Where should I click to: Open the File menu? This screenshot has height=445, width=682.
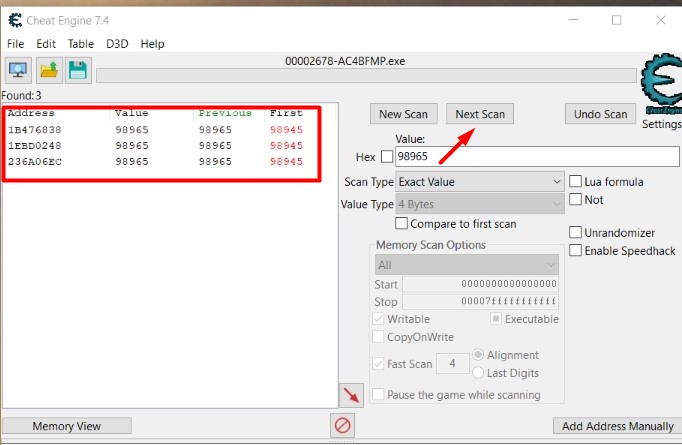point(16,44)
